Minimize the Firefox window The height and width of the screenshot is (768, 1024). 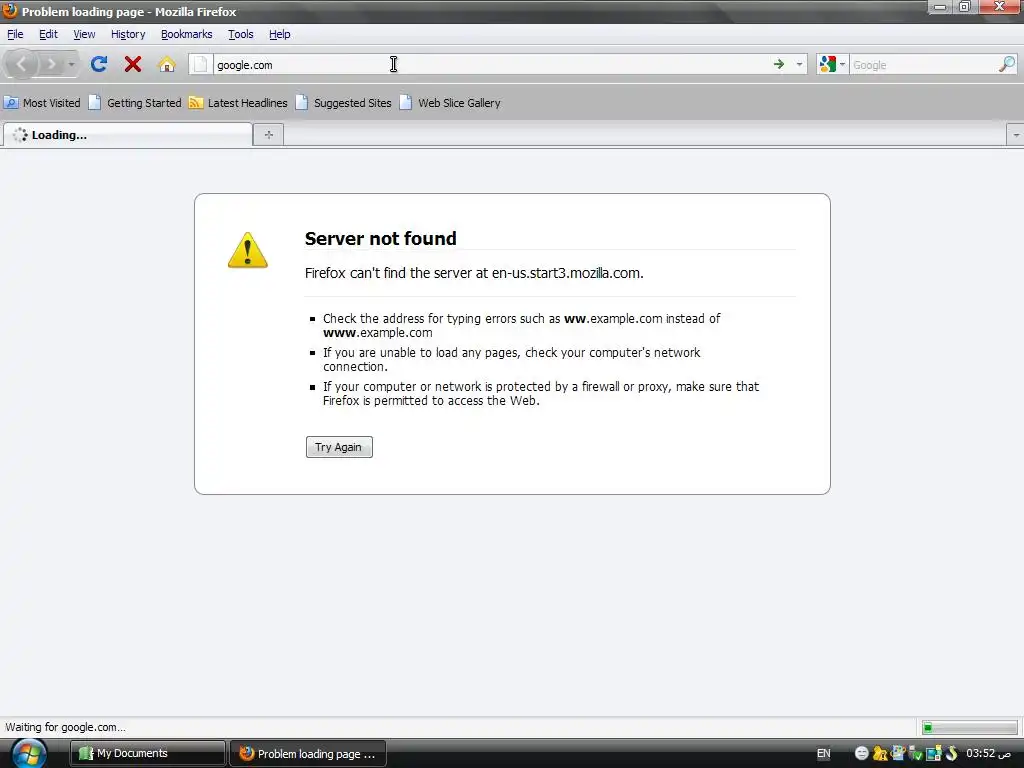pos(940,7)
